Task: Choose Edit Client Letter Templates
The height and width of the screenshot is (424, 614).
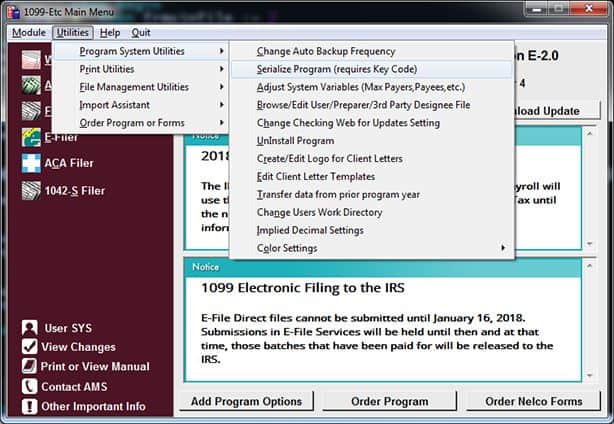Action: [x=372, y=177]
